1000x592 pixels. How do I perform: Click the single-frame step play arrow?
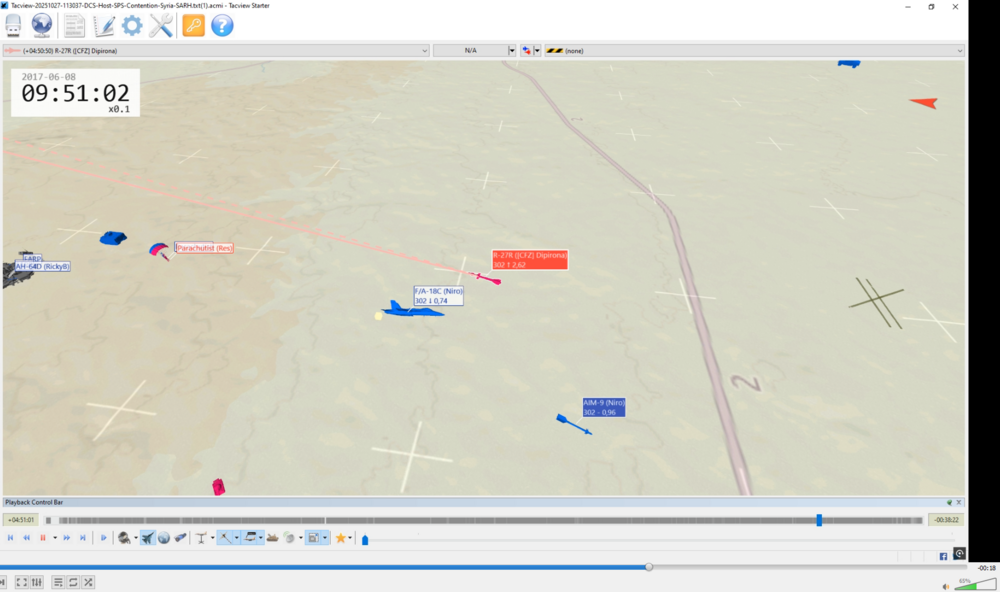(x=104, y=538)
